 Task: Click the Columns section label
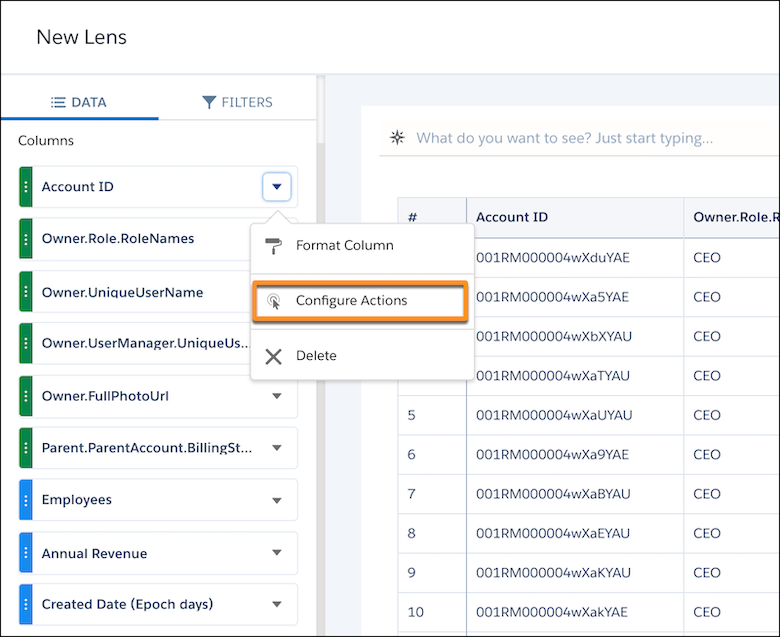[46, 141]
